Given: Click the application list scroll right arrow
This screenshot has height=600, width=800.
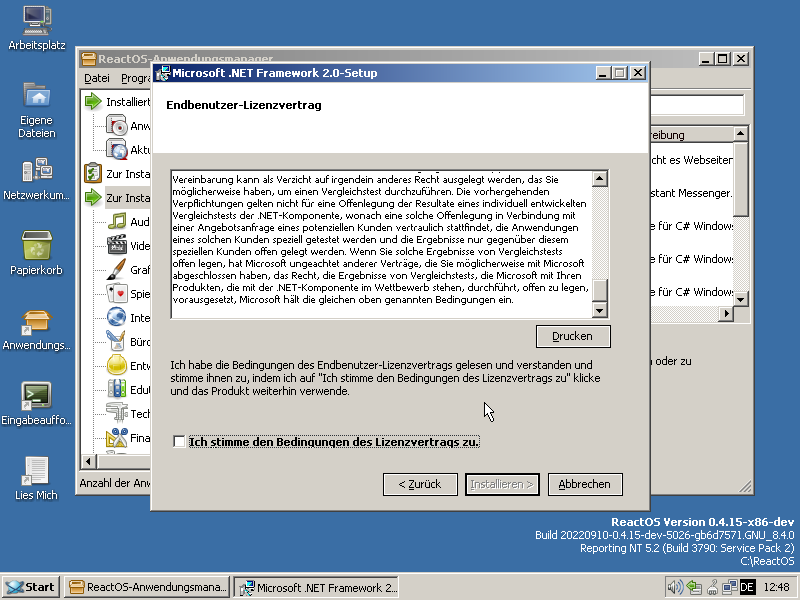Looking at the screenshot, I should (x=726, y=313).
